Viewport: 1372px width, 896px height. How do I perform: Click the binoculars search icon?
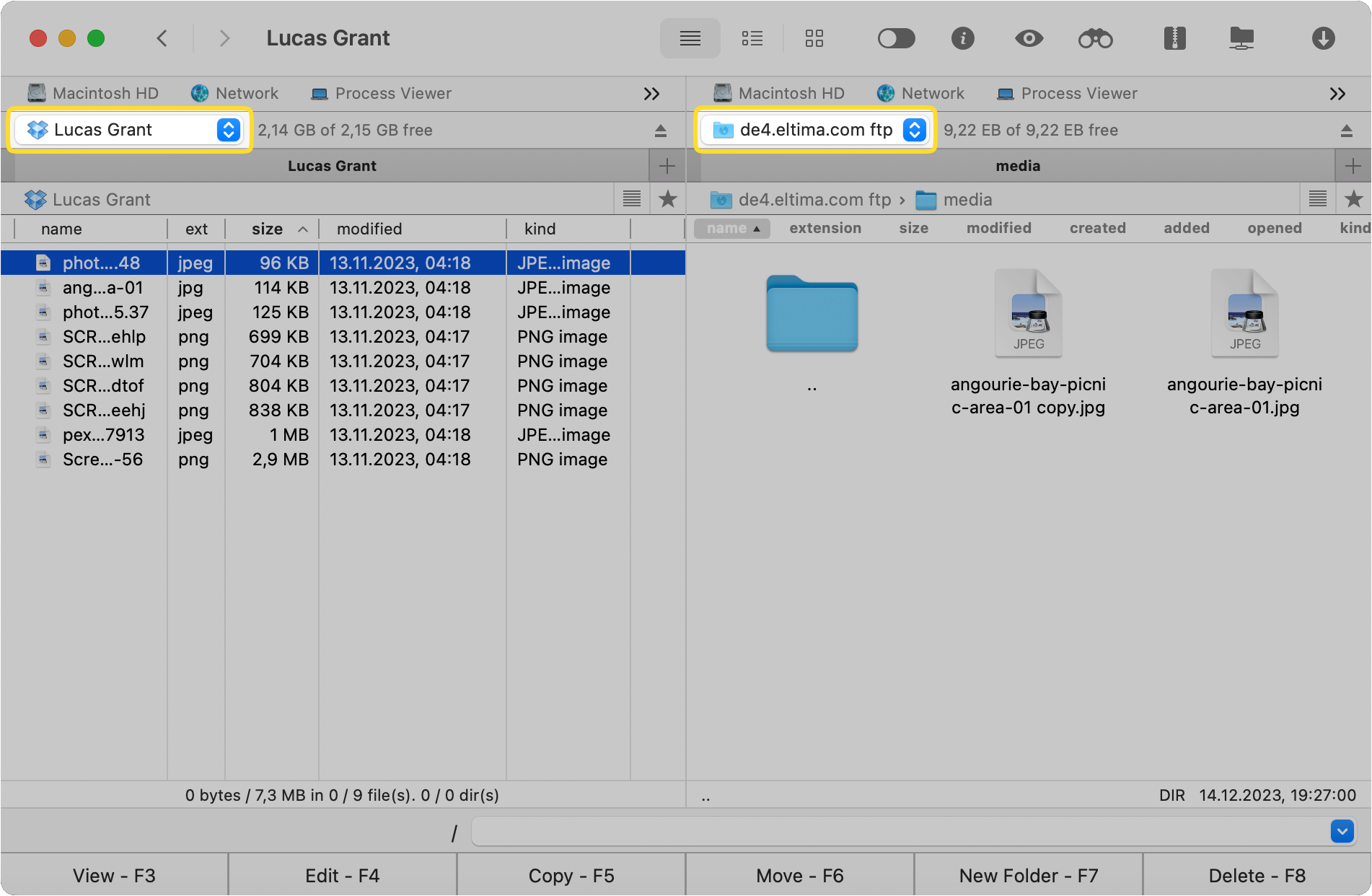click(1095, 38)
